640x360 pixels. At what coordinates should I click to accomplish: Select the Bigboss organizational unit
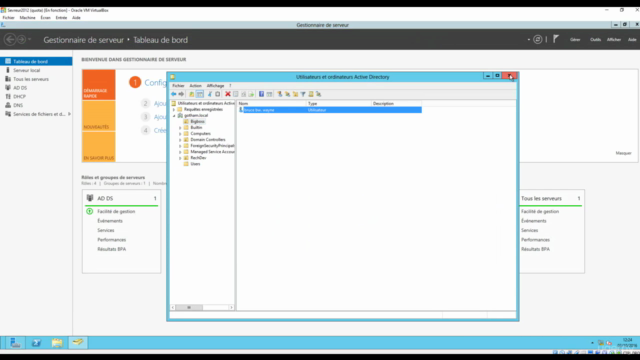tap(198, 122)
